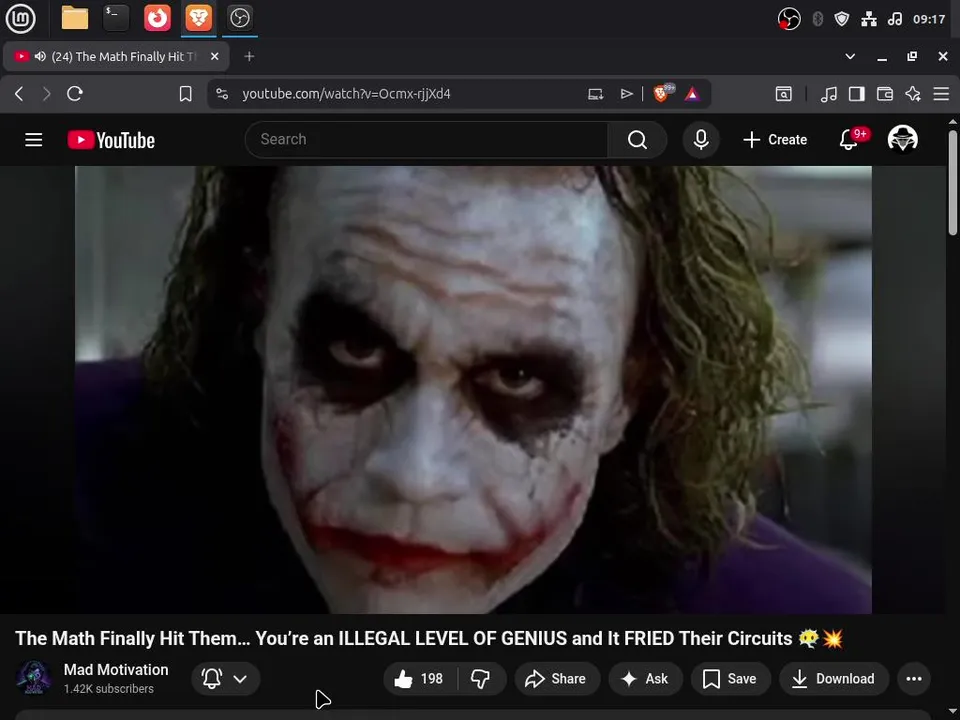The image size is (960, 720).
Task: Bookmark this page
Action: point(186,94)
